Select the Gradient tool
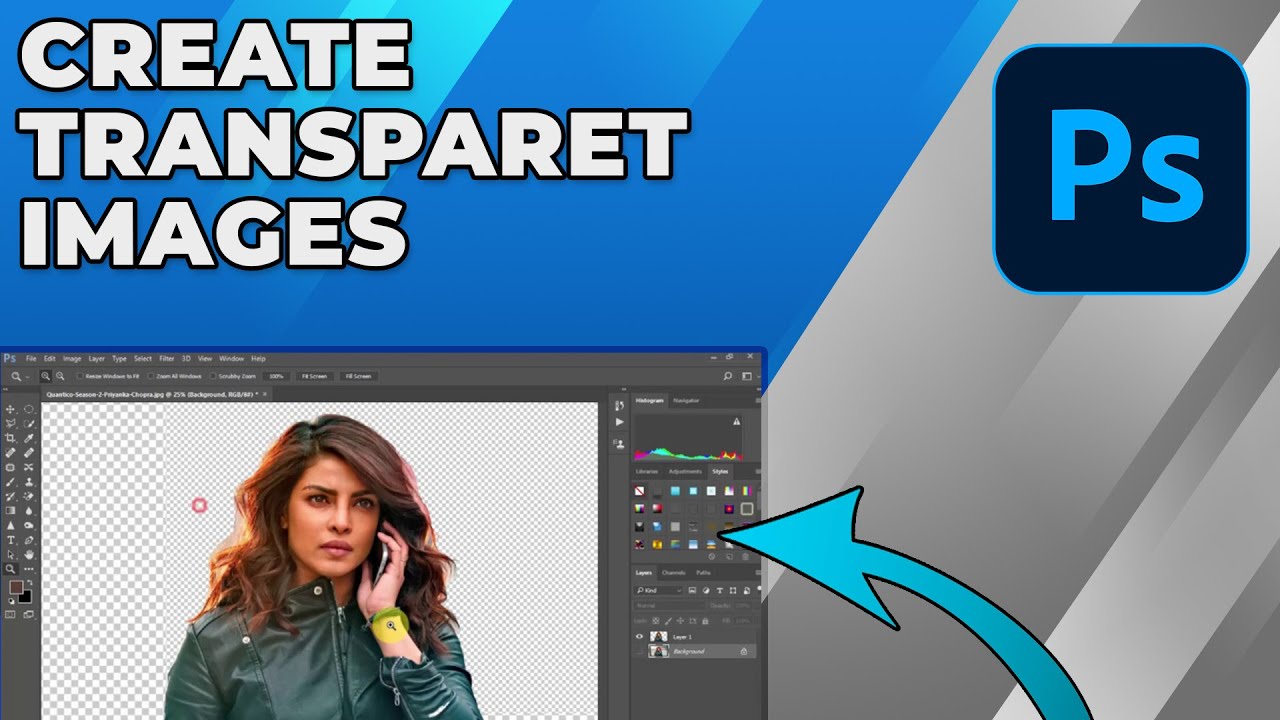 click(10, 510)
